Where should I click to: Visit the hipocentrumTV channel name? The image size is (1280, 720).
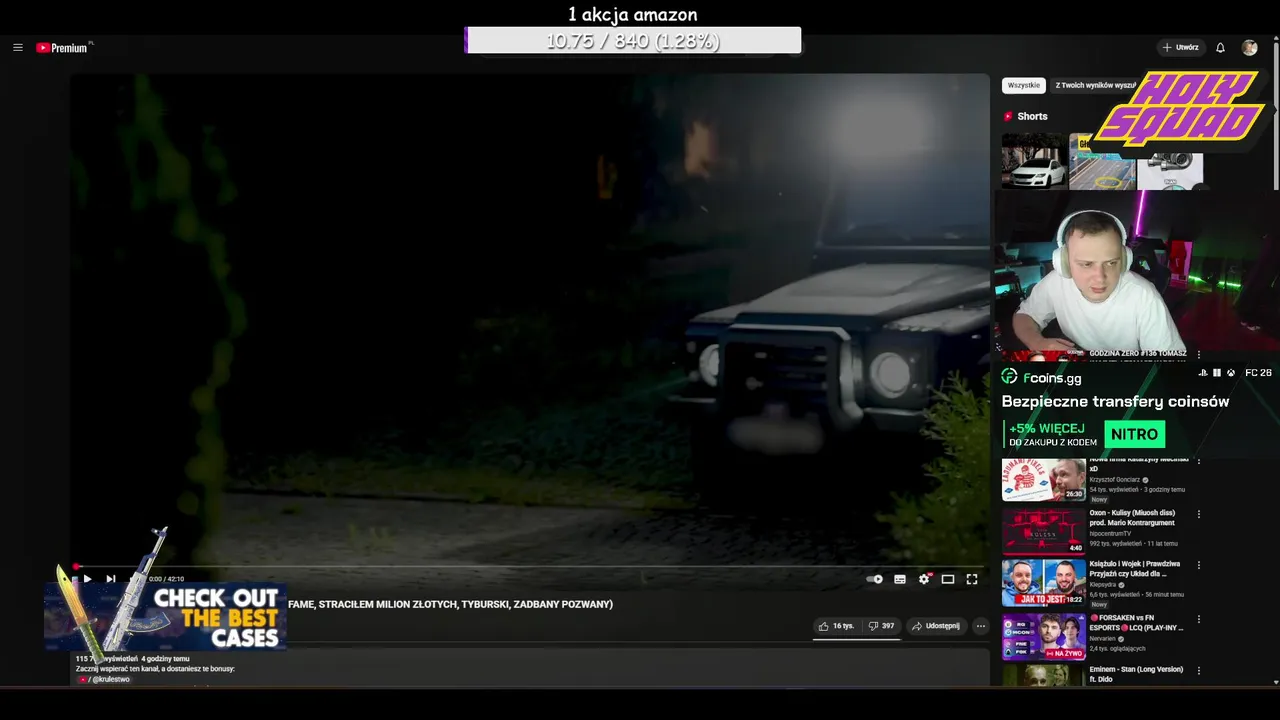pyautogui.click(x=1110, y=534)
